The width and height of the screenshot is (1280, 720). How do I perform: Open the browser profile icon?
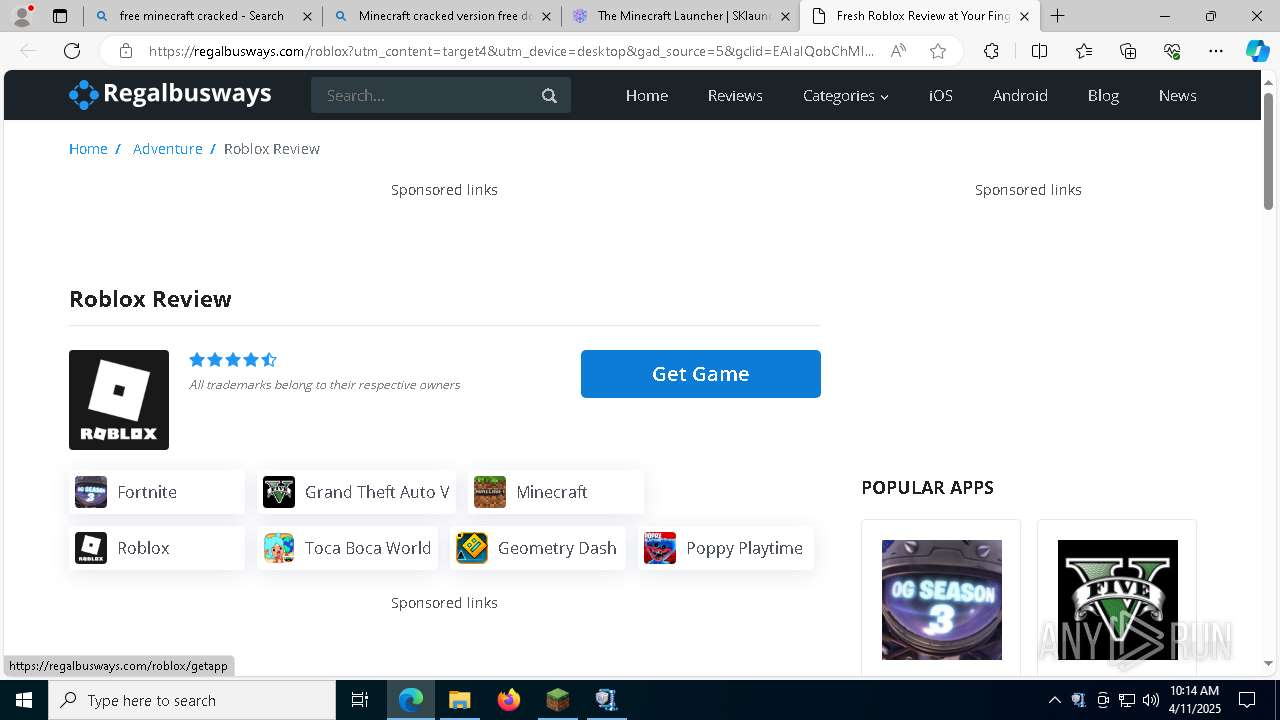(22, 16)
